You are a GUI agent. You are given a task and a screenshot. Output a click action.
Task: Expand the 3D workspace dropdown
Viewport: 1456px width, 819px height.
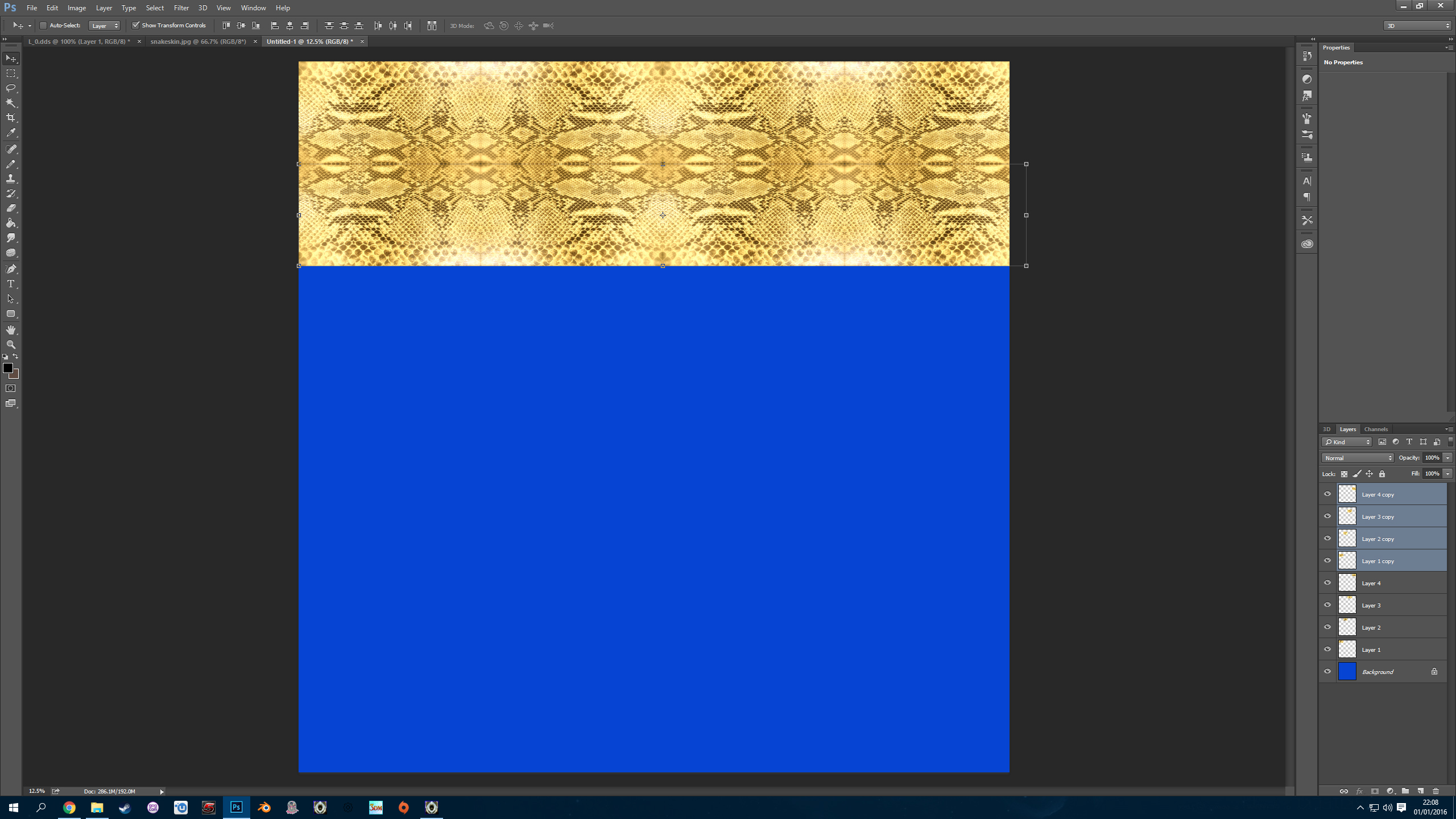coord(1417,26)
